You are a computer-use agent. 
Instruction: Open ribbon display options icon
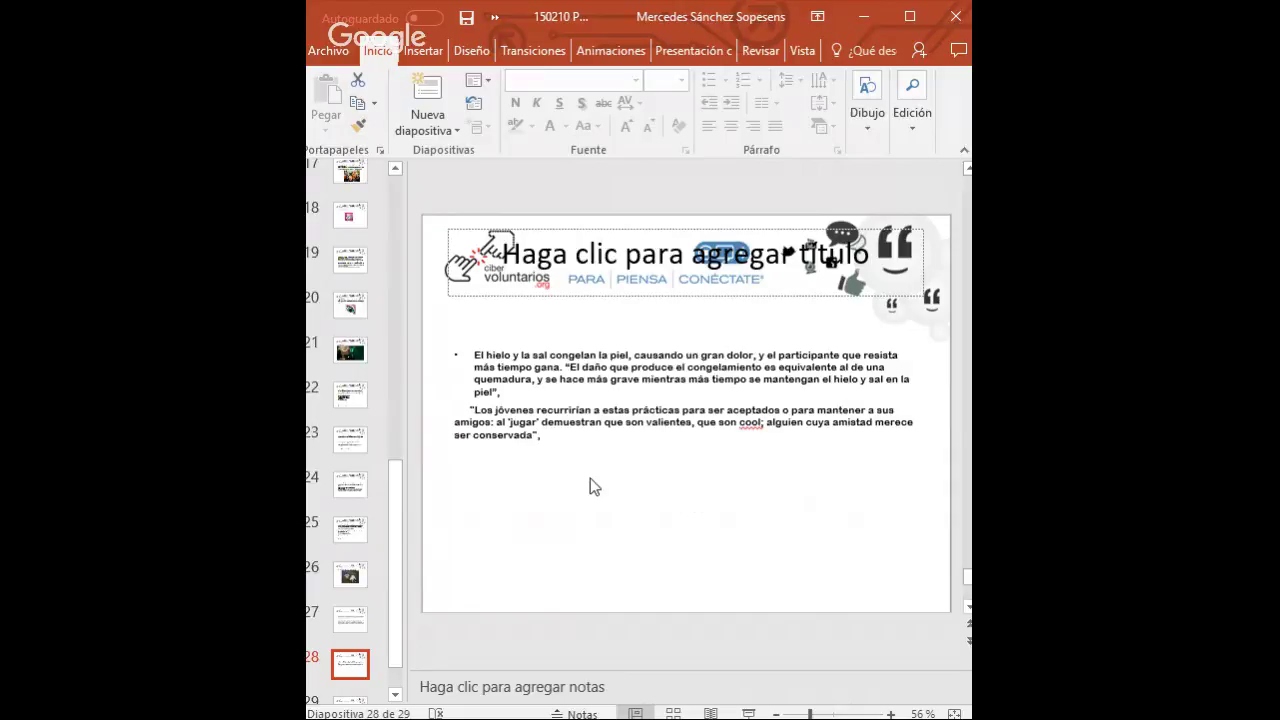pyautogui.click(x=818, y=17)
